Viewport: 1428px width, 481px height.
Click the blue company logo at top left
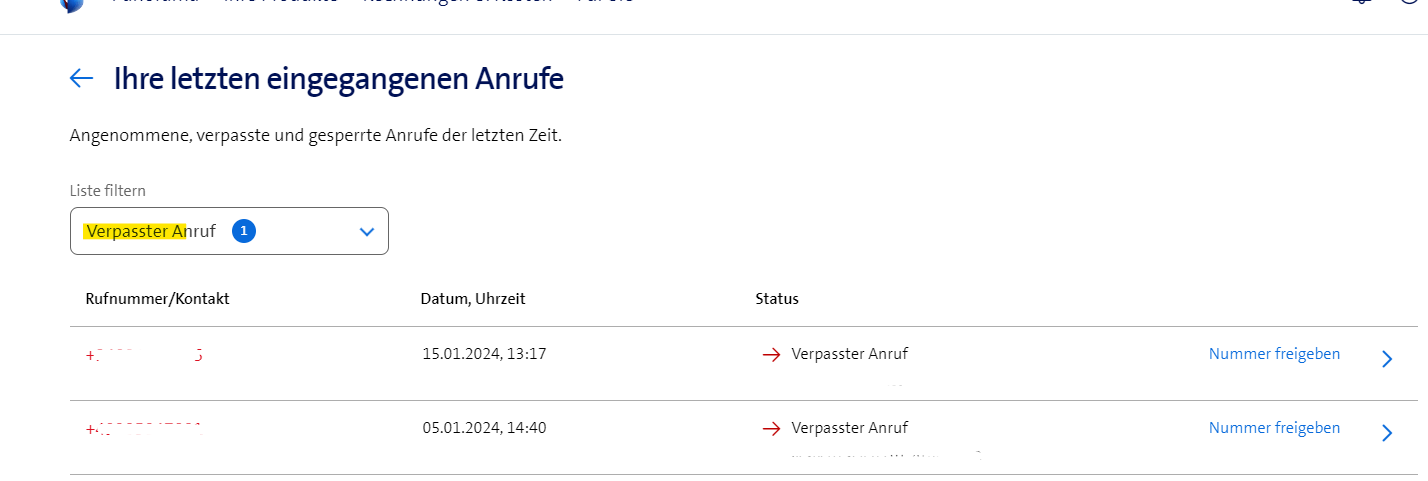[71, 4]
